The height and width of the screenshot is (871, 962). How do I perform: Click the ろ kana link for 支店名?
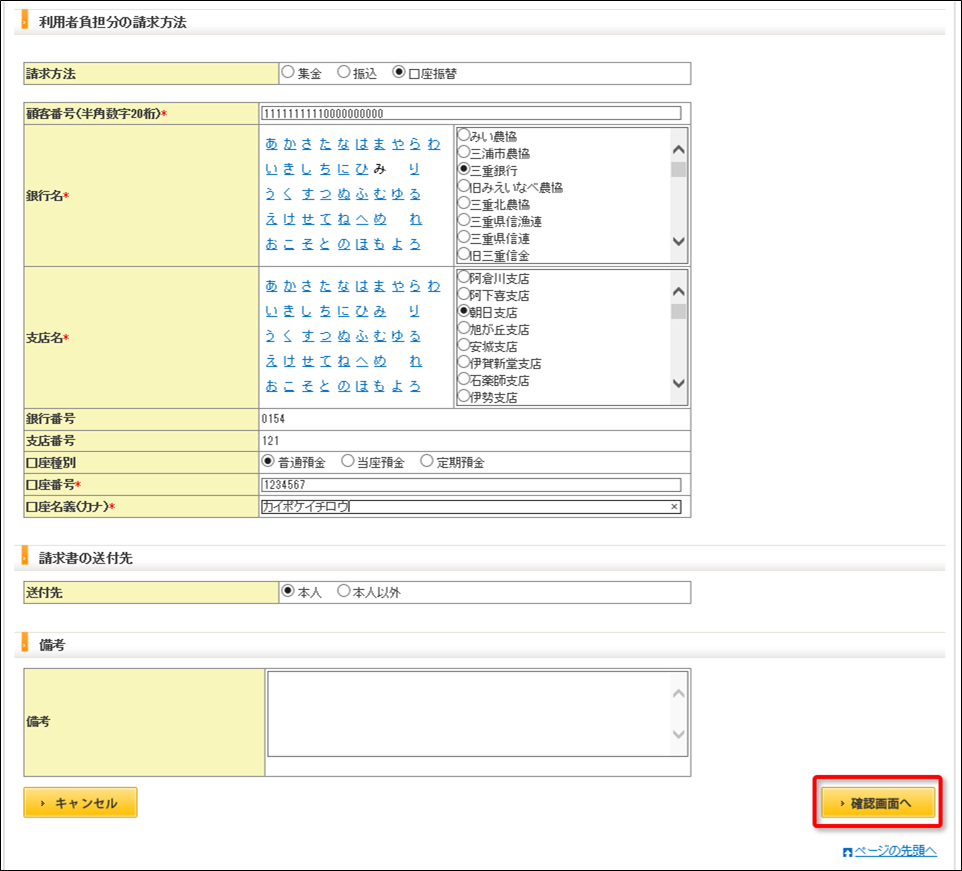pyautogui.click(x=415, y=386)
